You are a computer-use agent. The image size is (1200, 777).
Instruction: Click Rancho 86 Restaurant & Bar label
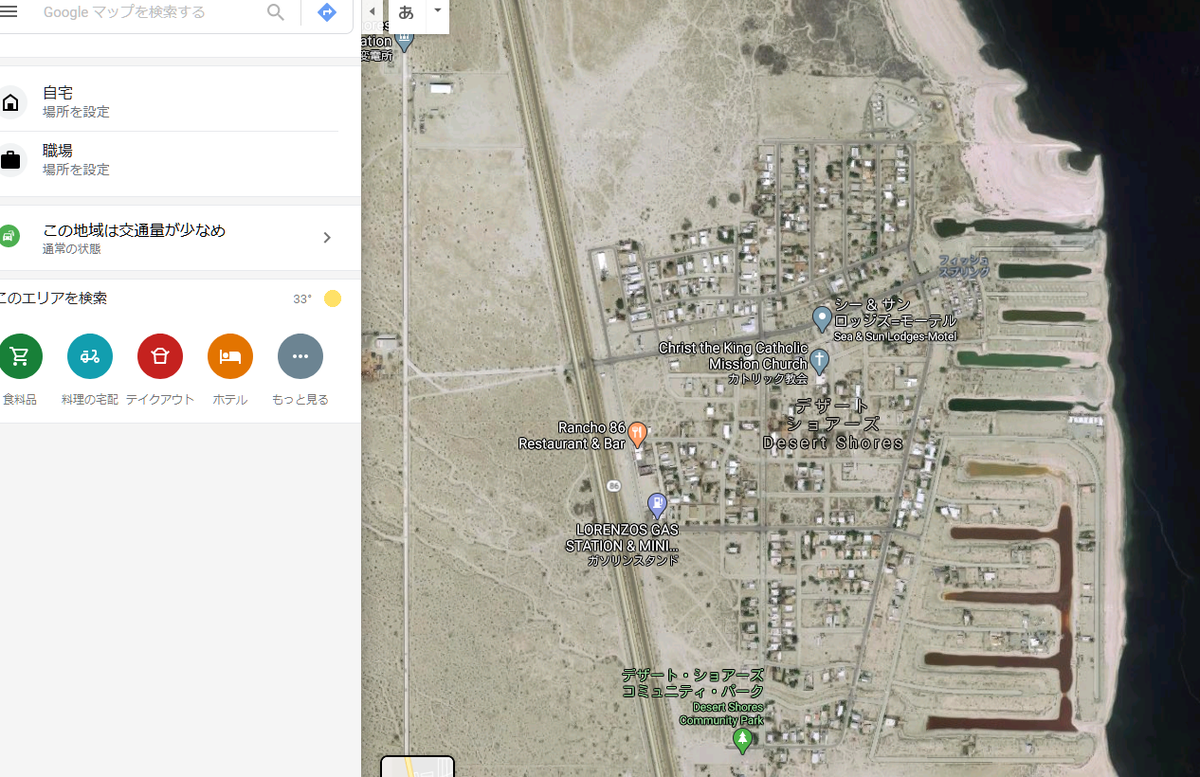pos(572,435)
